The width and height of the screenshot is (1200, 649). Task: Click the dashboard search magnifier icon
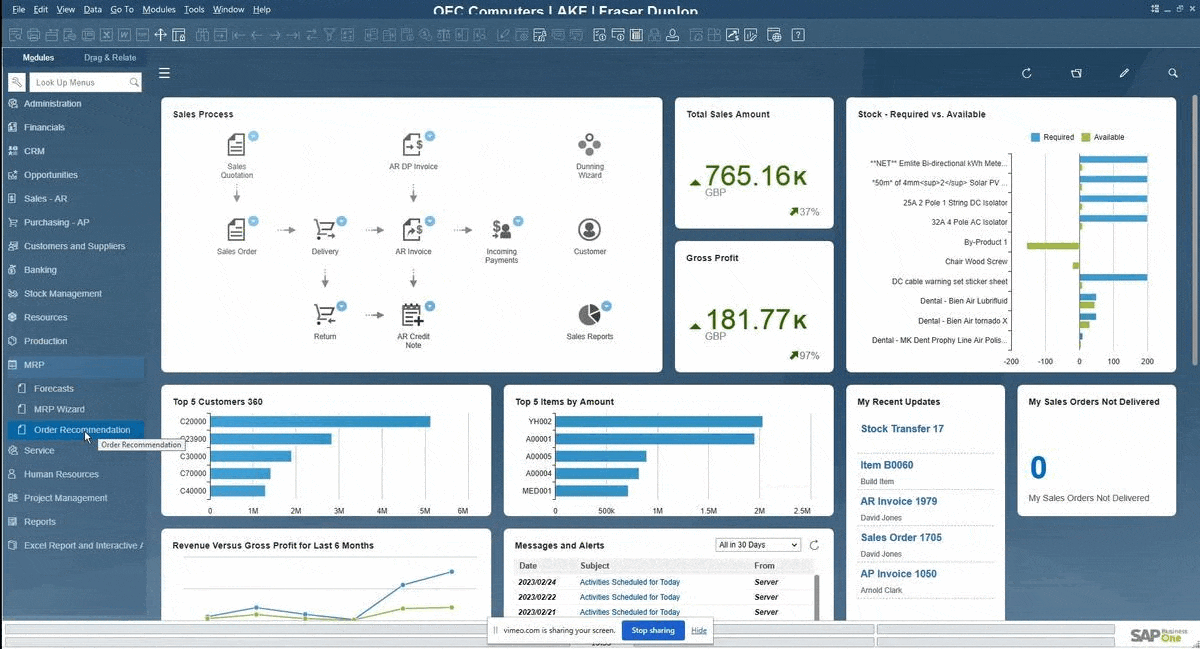[x=1173, y=73]
